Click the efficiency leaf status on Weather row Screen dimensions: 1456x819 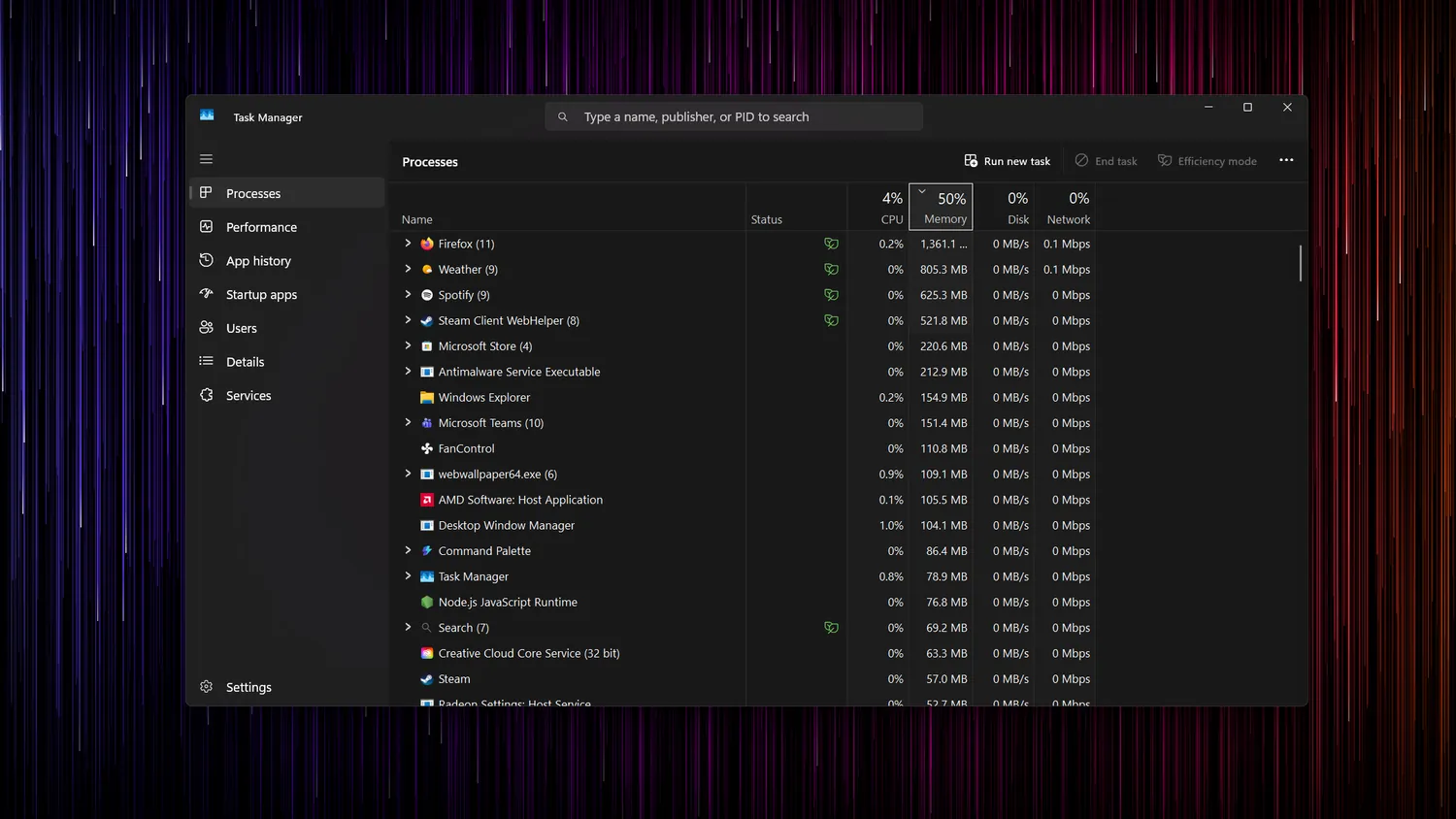[x=831, y=270]
